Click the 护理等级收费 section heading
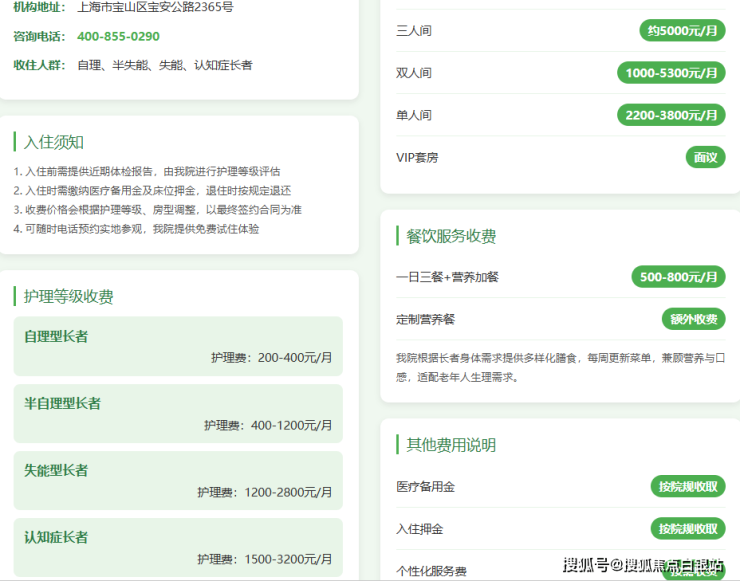This screenshot has width=740, height=581. tap(68, 296)
